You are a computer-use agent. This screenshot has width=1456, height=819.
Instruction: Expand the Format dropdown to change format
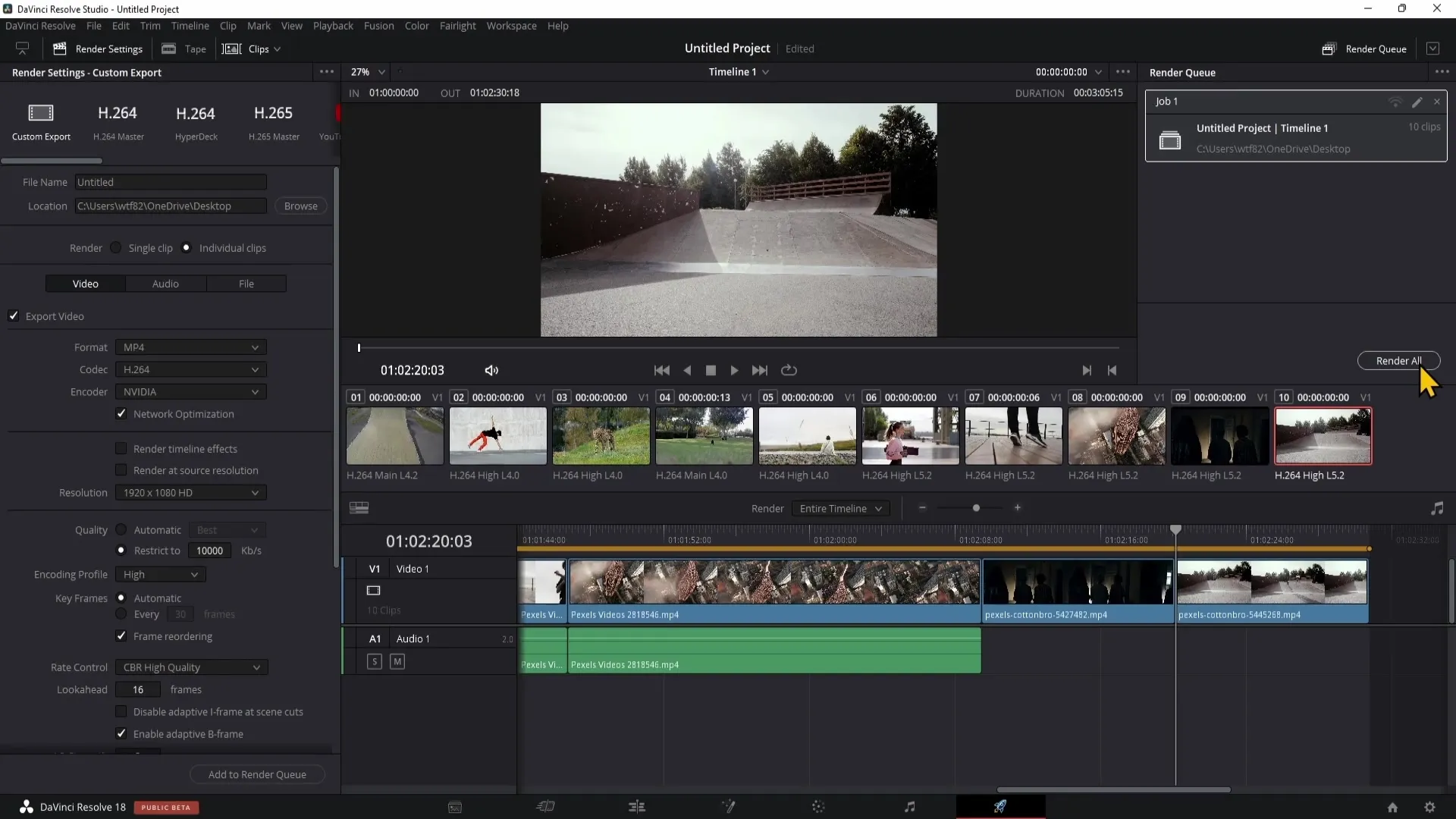pos(190,347)
